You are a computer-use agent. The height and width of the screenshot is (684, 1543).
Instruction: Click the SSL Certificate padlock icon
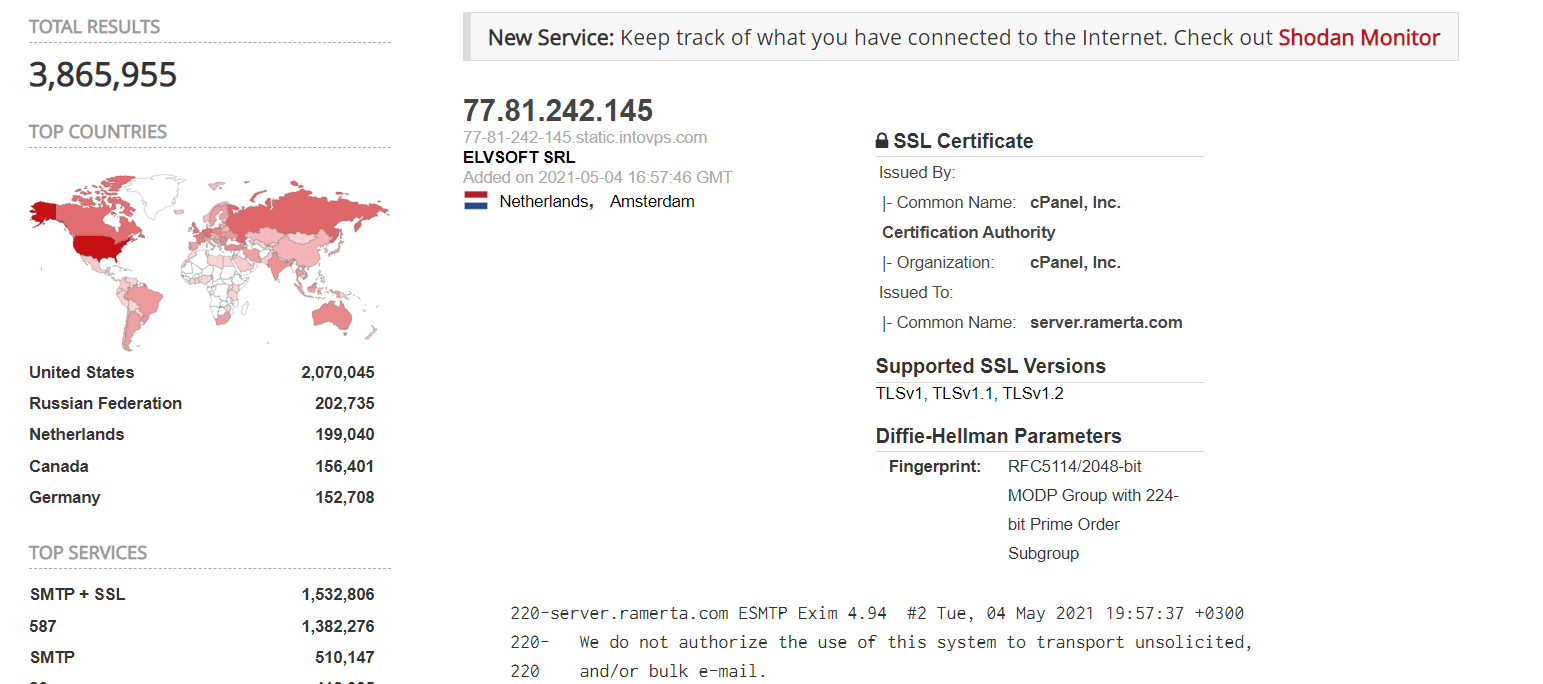click(x=882, y=141)
